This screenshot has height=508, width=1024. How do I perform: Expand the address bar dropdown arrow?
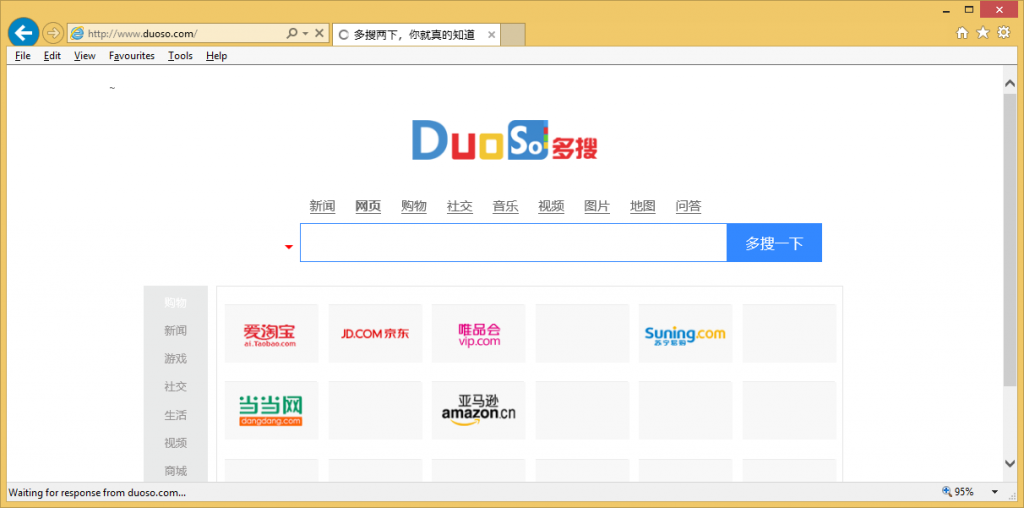304,33
